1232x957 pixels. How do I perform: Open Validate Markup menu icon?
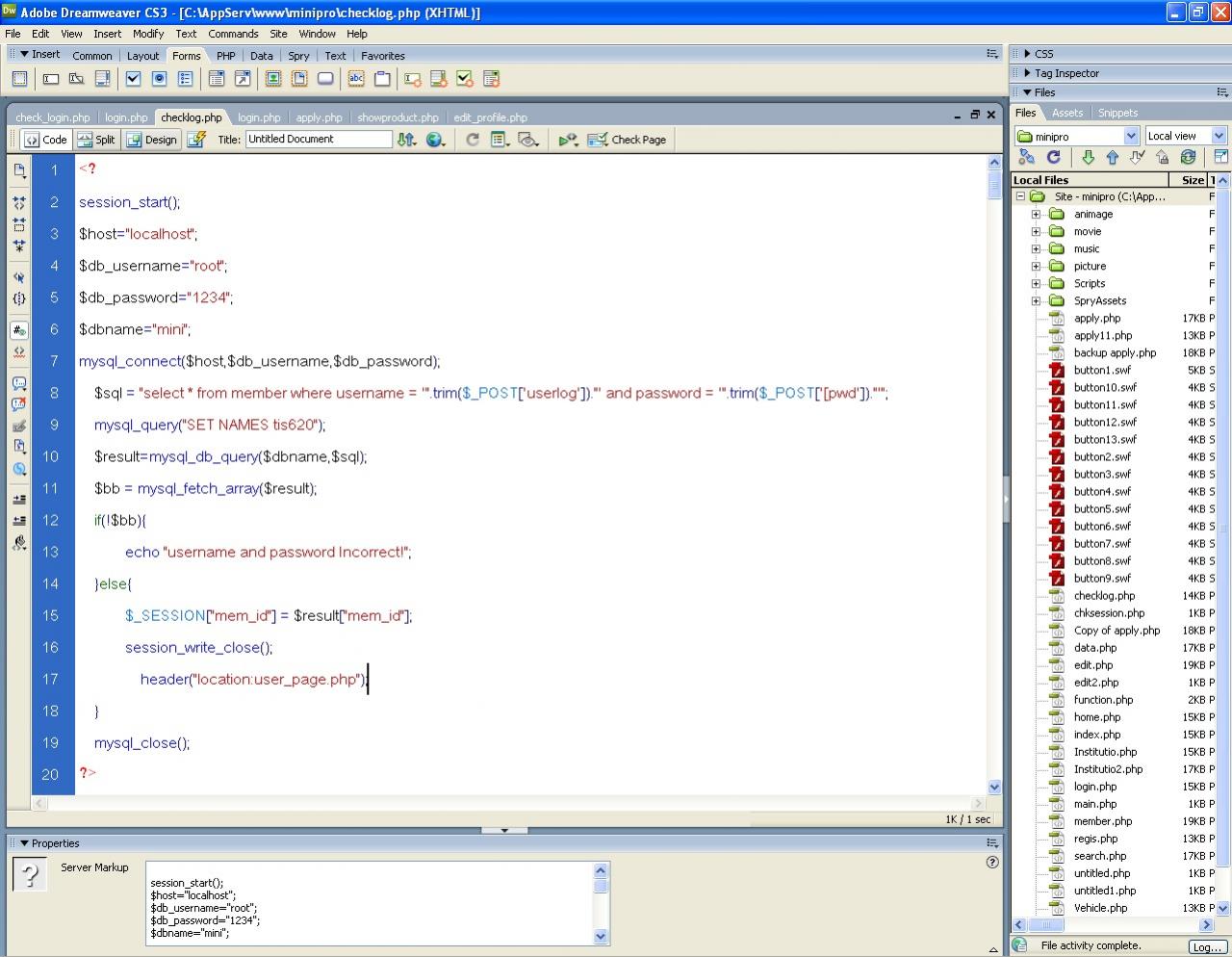coord(568,140)
